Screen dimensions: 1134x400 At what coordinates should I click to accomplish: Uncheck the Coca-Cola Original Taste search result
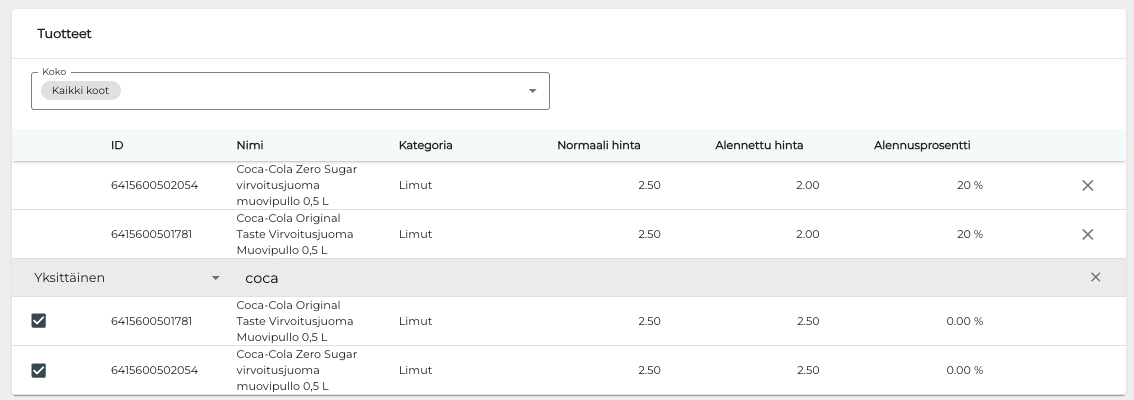coord(39,321)
